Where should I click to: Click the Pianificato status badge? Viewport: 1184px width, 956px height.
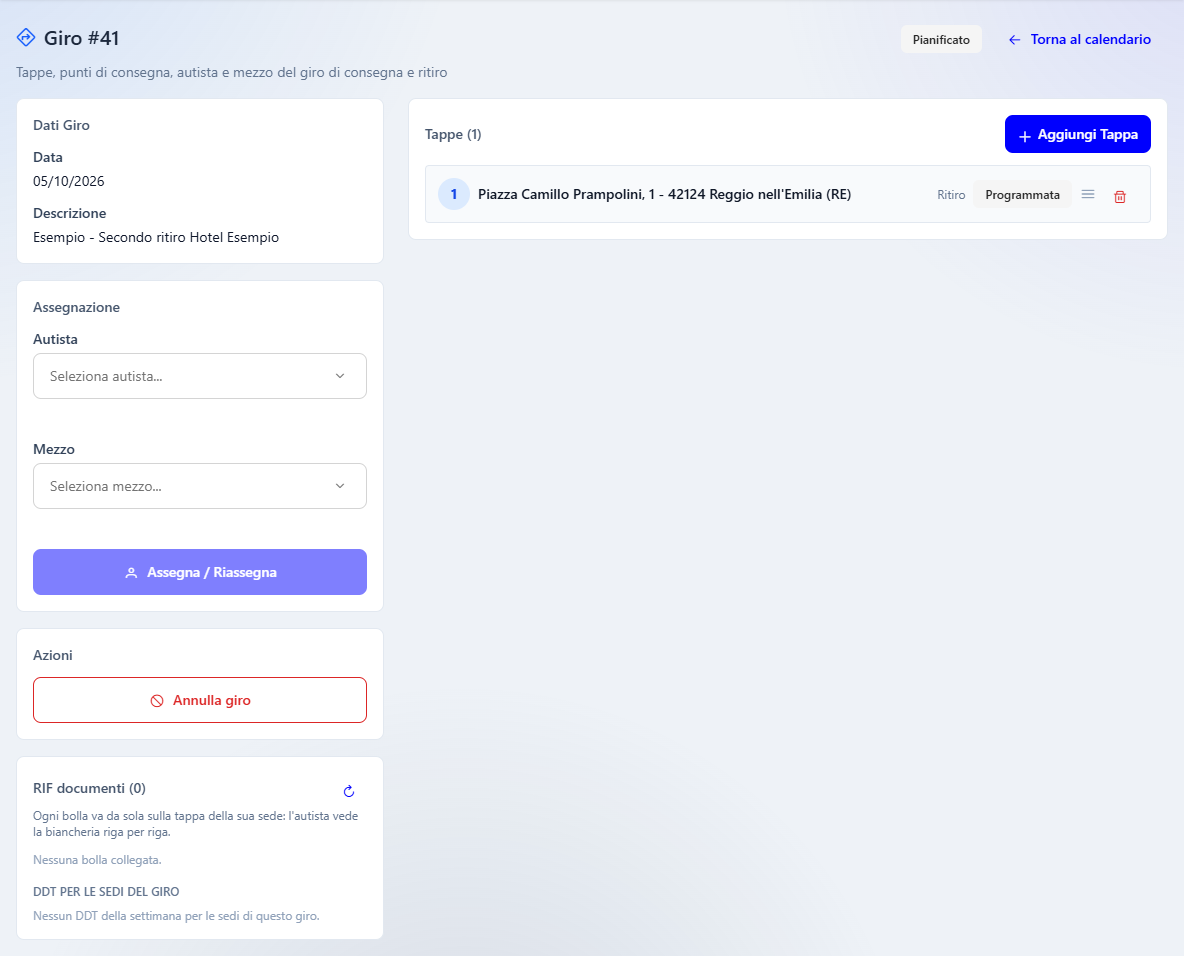[x=941, y=39]
